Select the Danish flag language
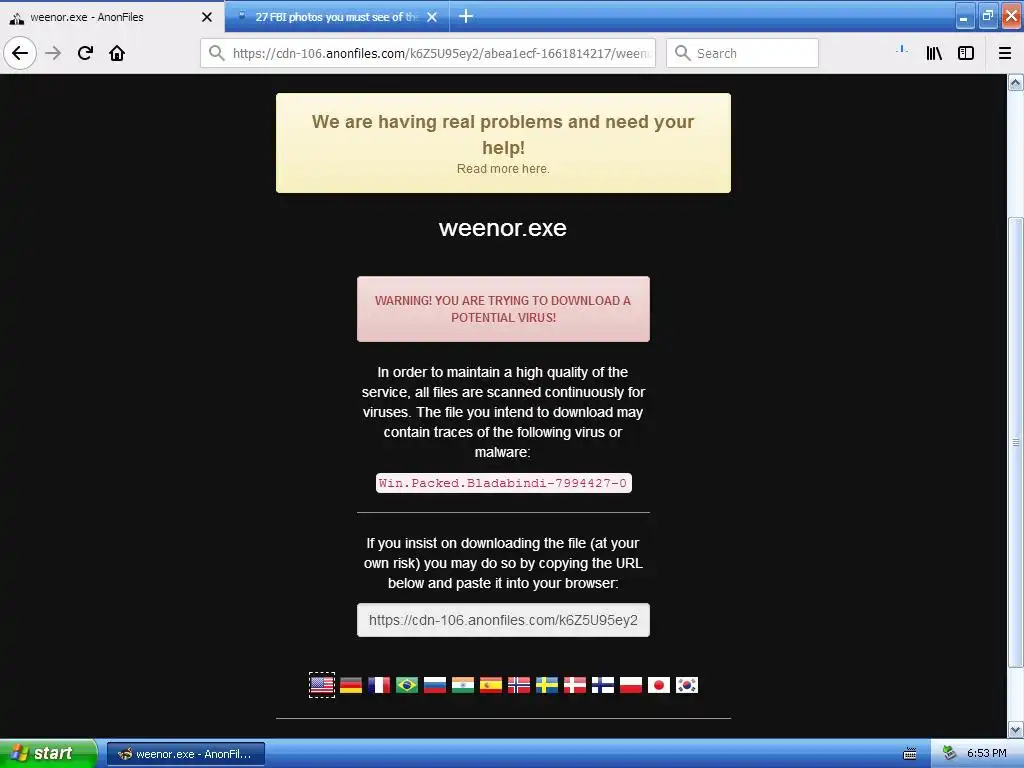 pyautogui.click(x=575, y=685)
